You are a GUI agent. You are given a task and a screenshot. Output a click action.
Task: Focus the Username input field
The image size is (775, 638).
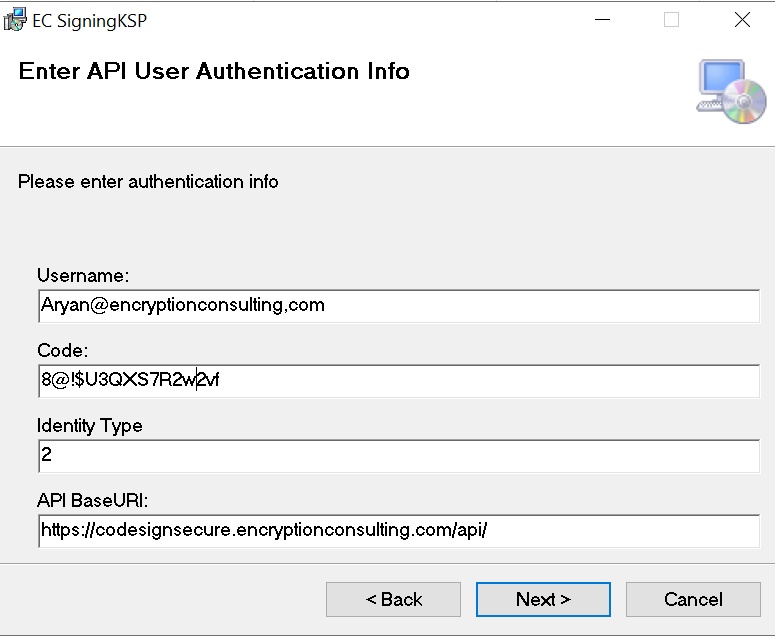click(x=399, y=306)
